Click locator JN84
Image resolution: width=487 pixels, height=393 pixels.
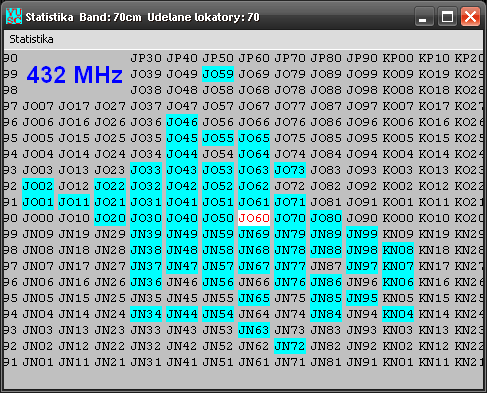click(x=326, y=314)
